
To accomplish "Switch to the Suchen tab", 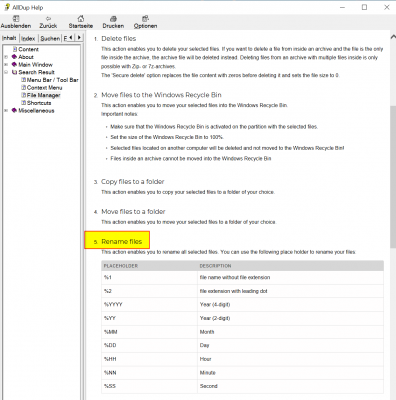I will coord(50,38).
